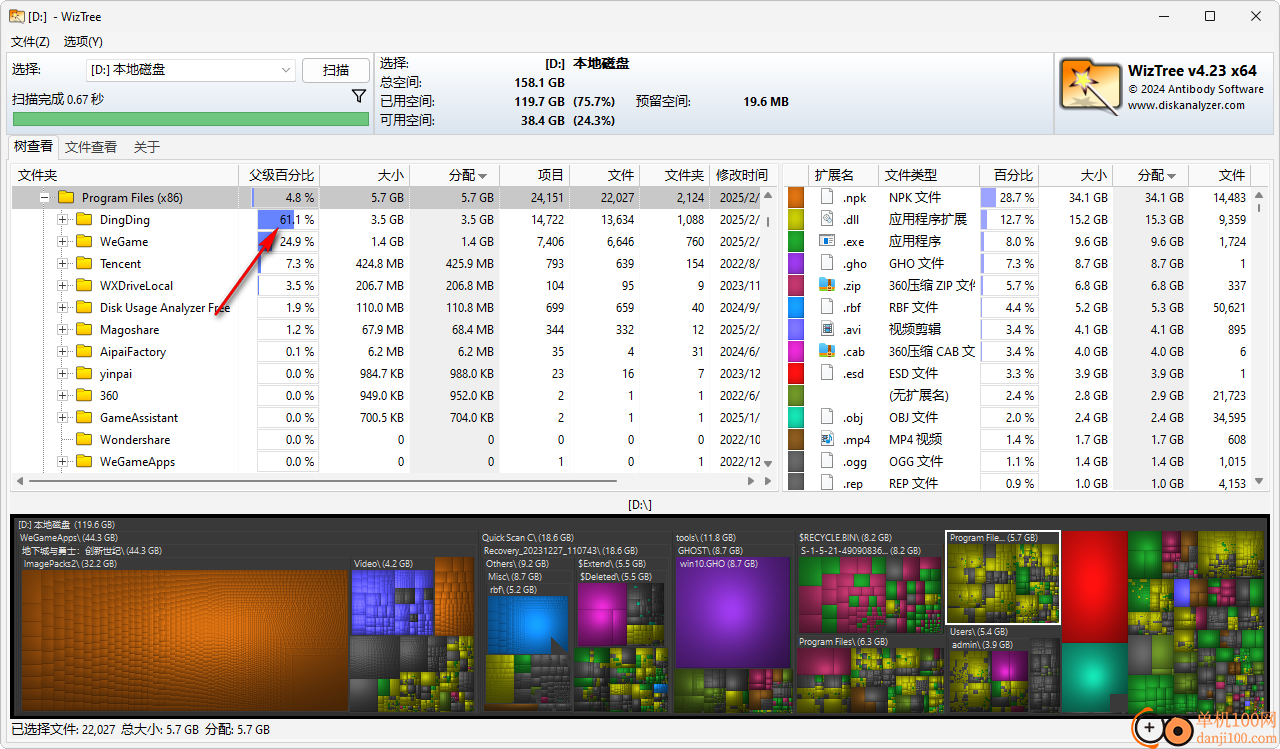The image size is (1280, 749).
Task: Click the .exe file type icon
Action: (827, 241)
